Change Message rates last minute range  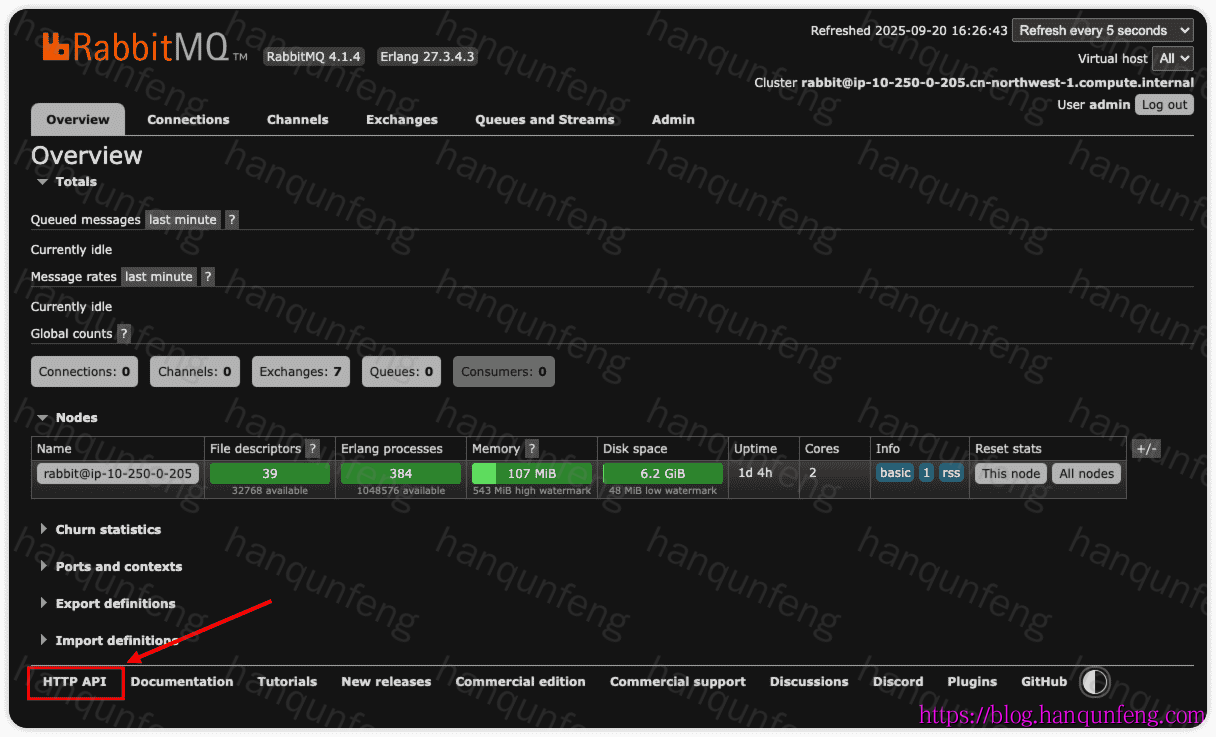point(159,277)
